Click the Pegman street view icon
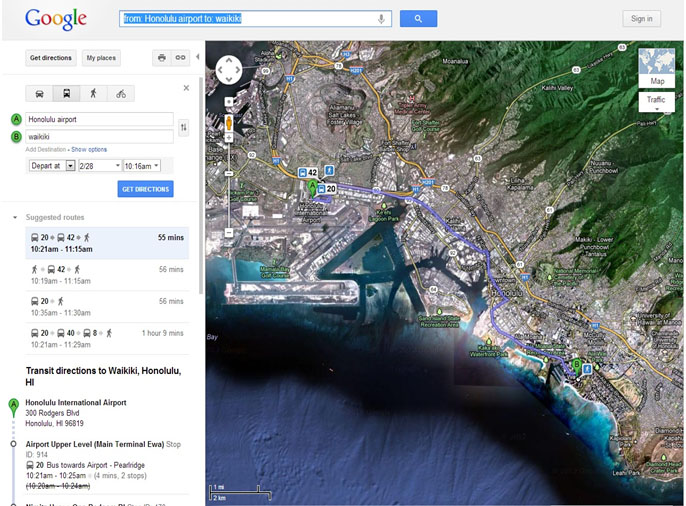Screen dimensions: 686x506 (229, 123)
